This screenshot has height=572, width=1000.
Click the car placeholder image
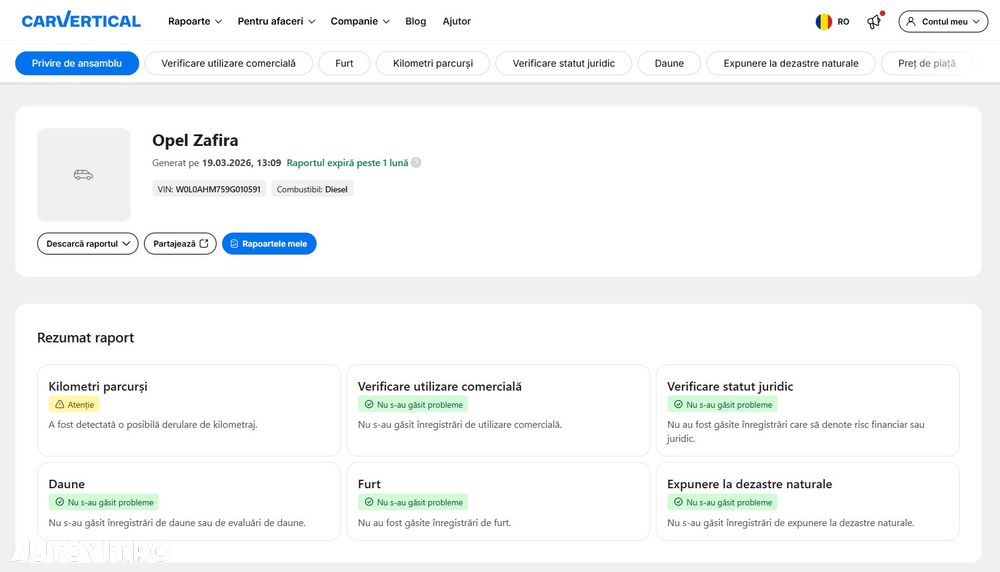(84, 175)
